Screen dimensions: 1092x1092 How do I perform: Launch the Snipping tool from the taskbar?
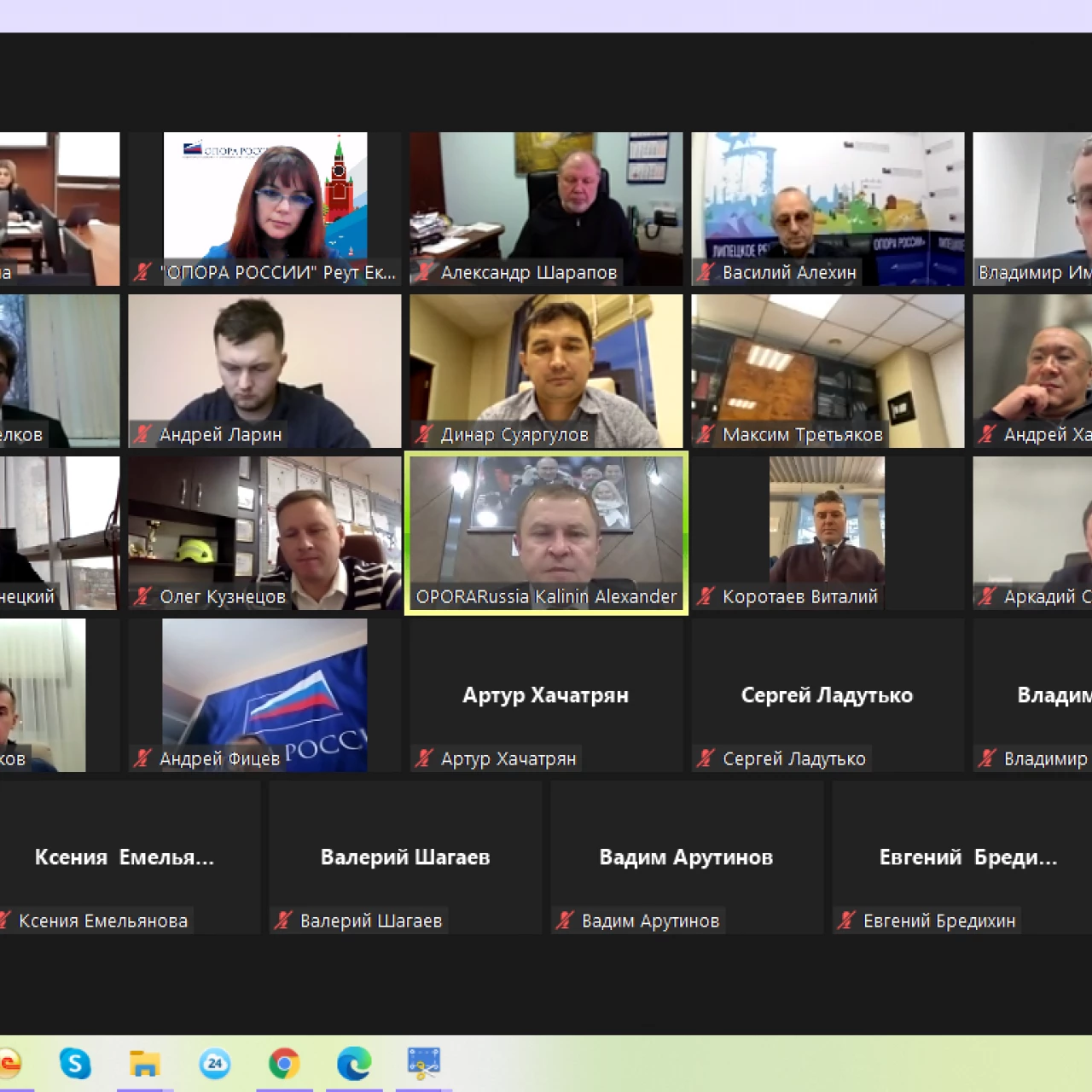tap(424, 1063)
